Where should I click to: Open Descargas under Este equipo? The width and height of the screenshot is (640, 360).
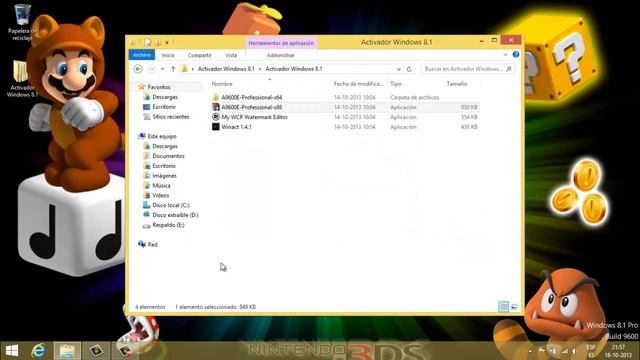(165, 146)
